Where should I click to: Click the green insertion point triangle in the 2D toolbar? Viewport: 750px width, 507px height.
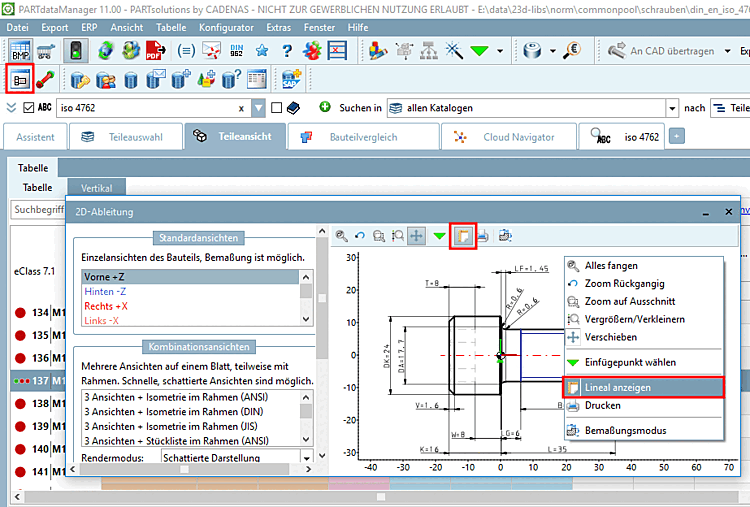tap(439, 236)
